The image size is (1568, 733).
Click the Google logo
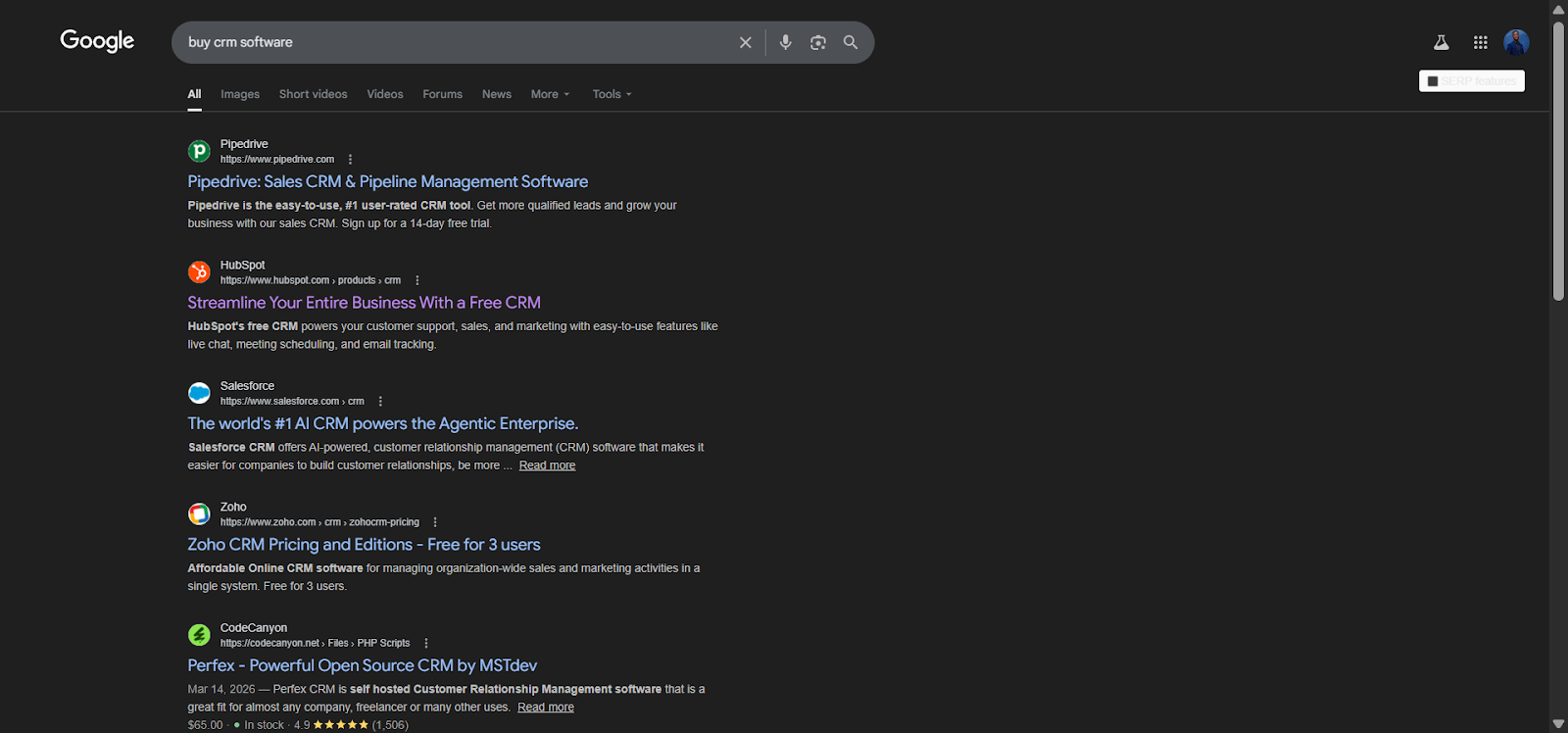97,41
